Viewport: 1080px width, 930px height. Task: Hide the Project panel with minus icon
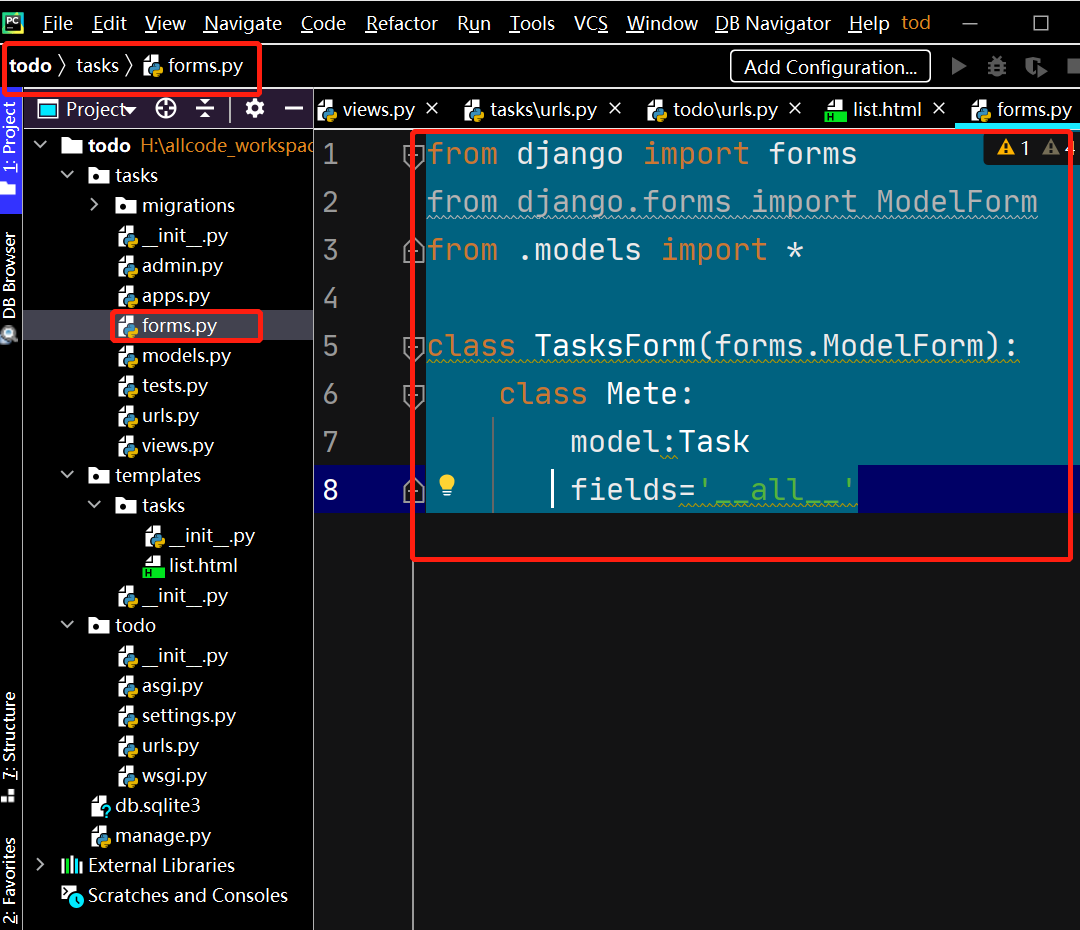294,109
